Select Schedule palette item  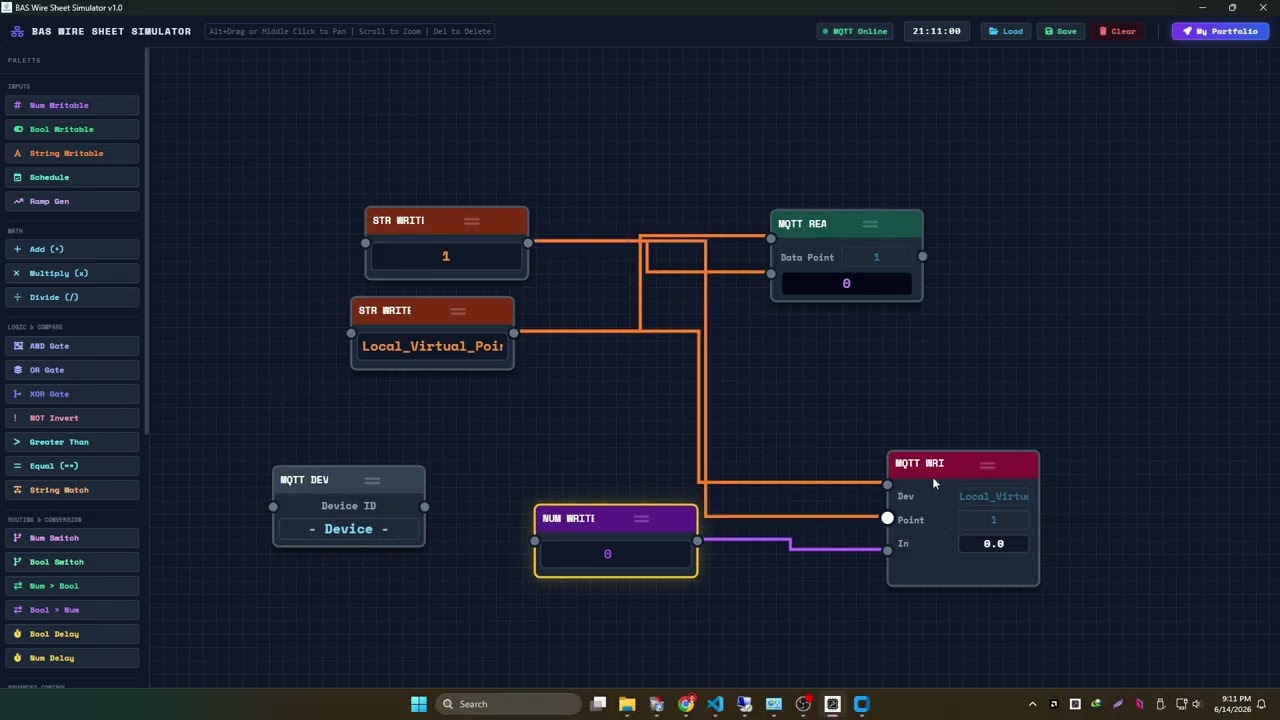point(72,177)
